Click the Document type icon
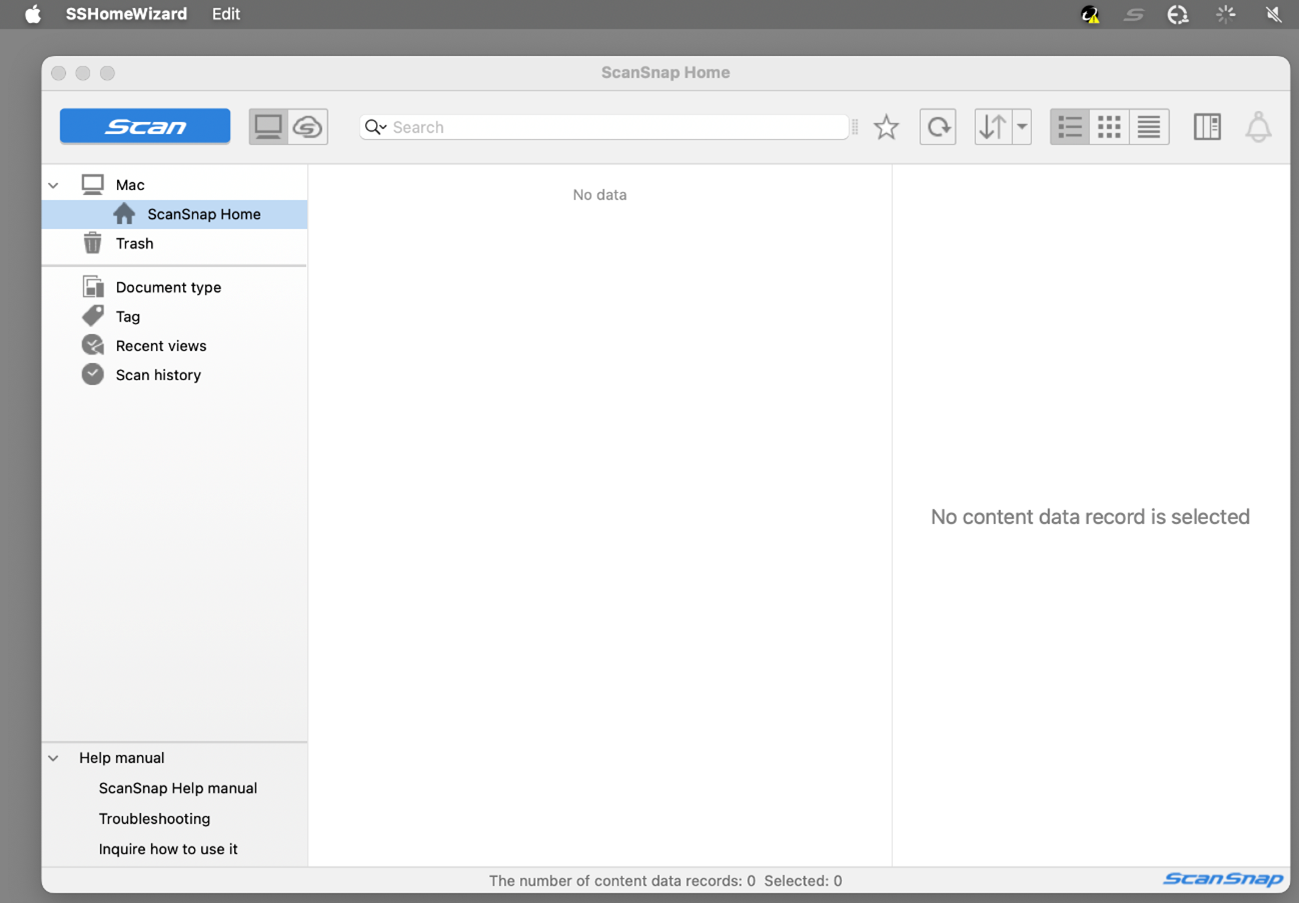1299x903 pixels. [93, 287]
